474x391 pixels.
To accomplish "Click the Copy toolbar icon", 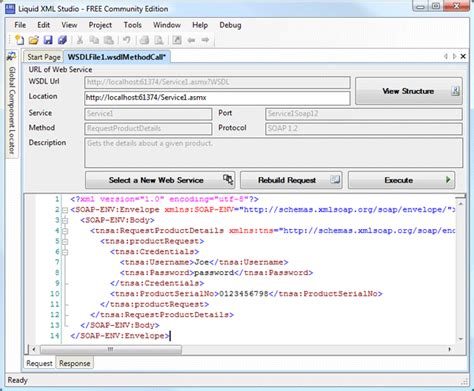I will click(x=94, y=40).
